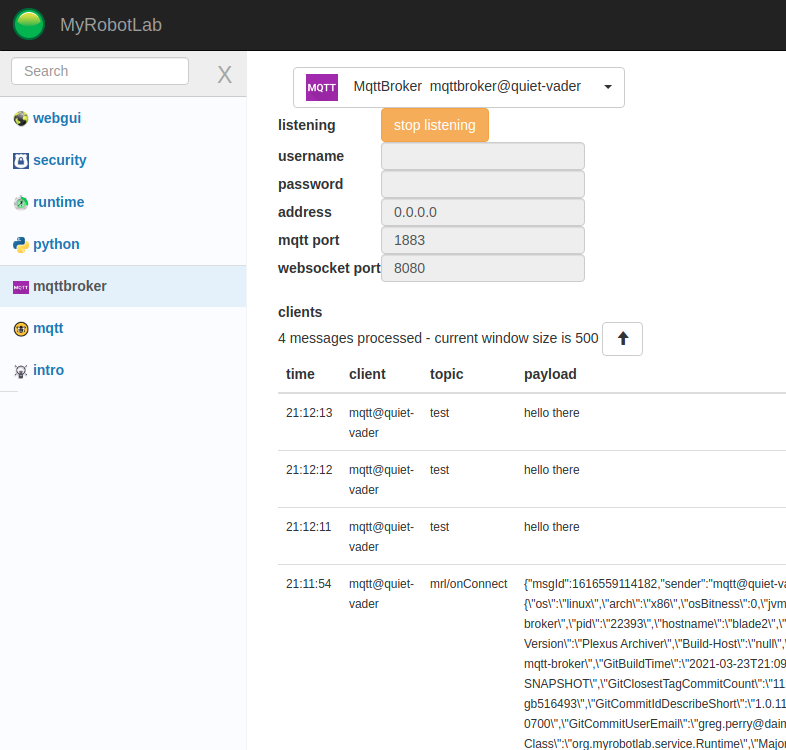Click mqtt@quiet-vader client in 21:12:13 row
The width and height of the screenshot is (786, 750).
point(381,423)
